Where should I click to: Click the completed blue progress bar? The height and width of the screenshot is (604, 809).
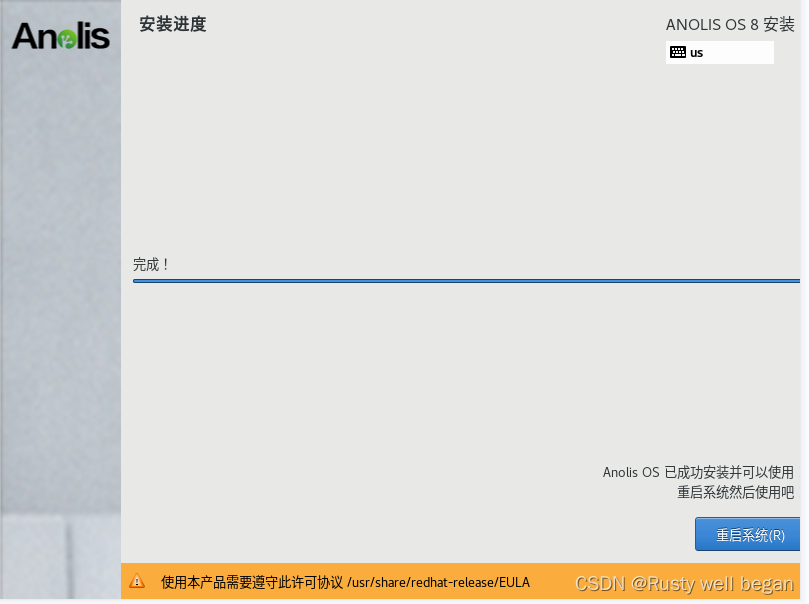[466, 281]
